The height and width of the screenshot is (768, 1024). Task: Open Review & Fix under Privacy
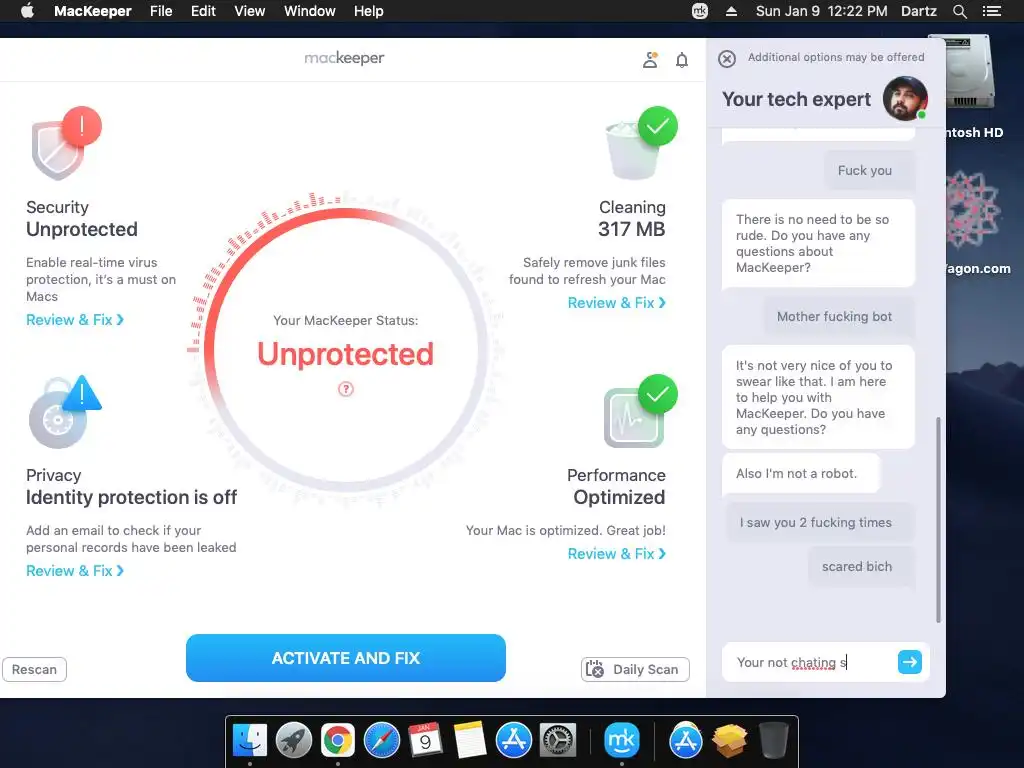click(x=74, y=571)
